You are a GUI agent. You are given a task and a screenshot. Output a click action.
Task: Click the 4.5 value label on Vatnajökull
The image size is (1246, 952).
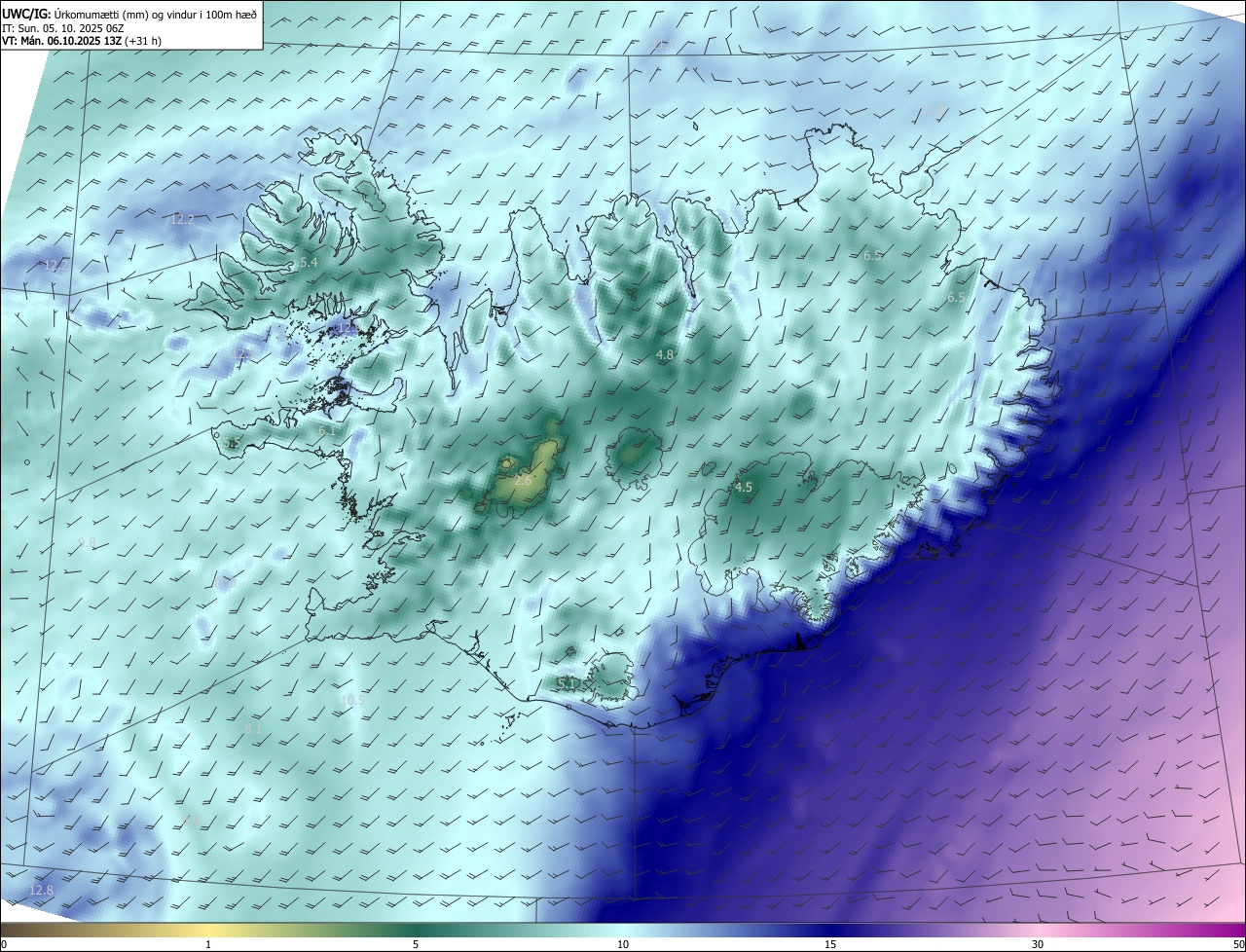(x=744, y=488)
